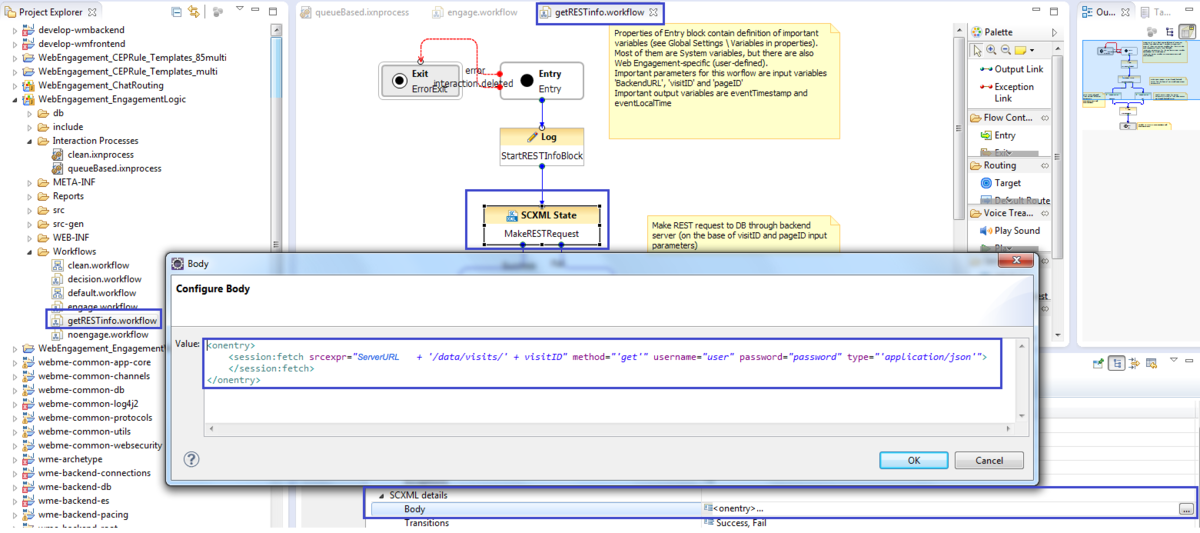
Task: Toggle Link with Editor in Project Explorer
Action: tap(194, 12)
